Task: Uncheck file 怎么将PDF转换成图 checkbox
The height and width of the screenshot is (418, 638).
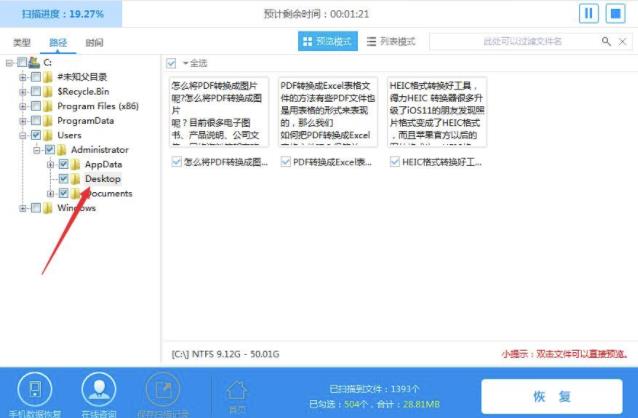Action: pyautogui.click(x=176, y=162)
